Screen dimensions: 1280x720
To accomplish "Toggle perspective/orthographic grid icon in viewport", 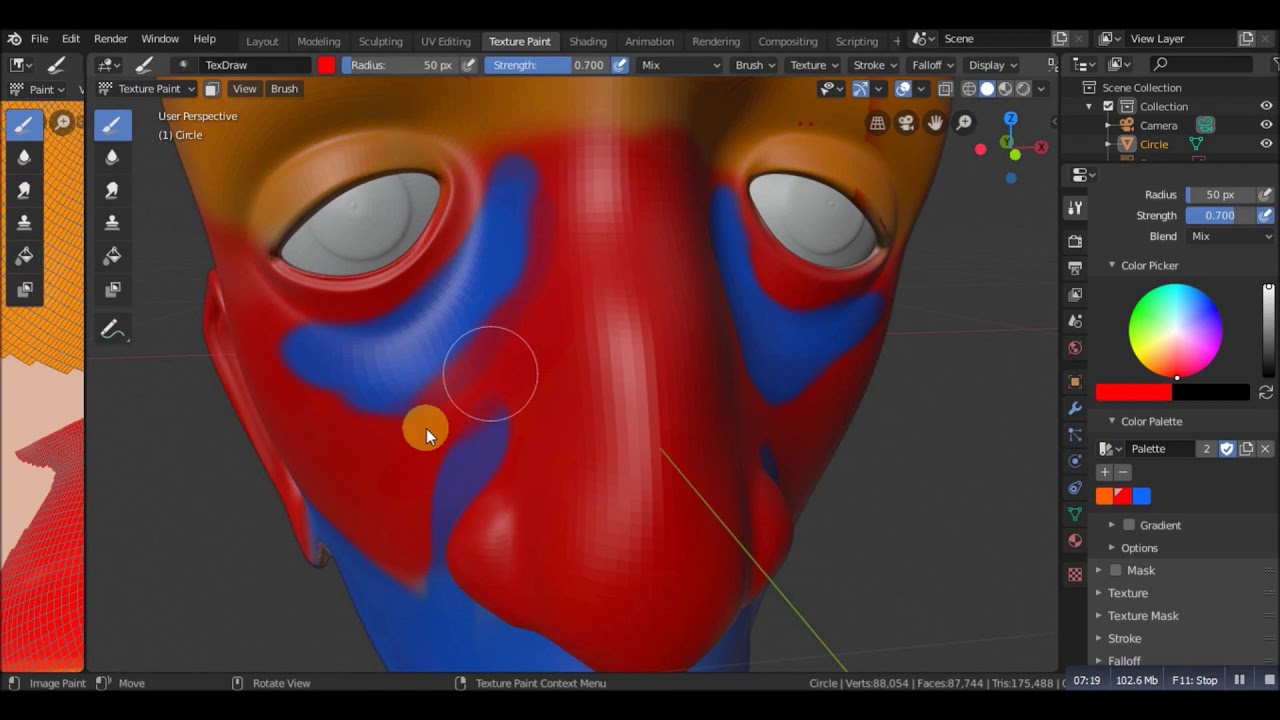I will (877, 123).
